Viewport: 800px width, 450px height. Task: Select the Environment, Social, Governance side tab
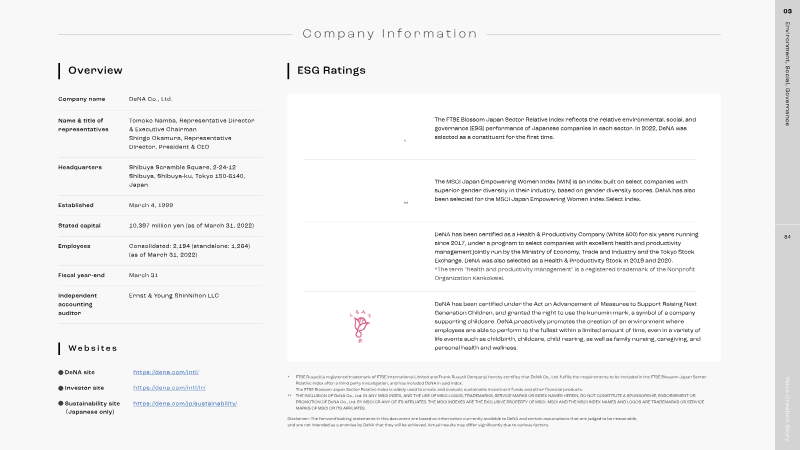coord(787,74)
